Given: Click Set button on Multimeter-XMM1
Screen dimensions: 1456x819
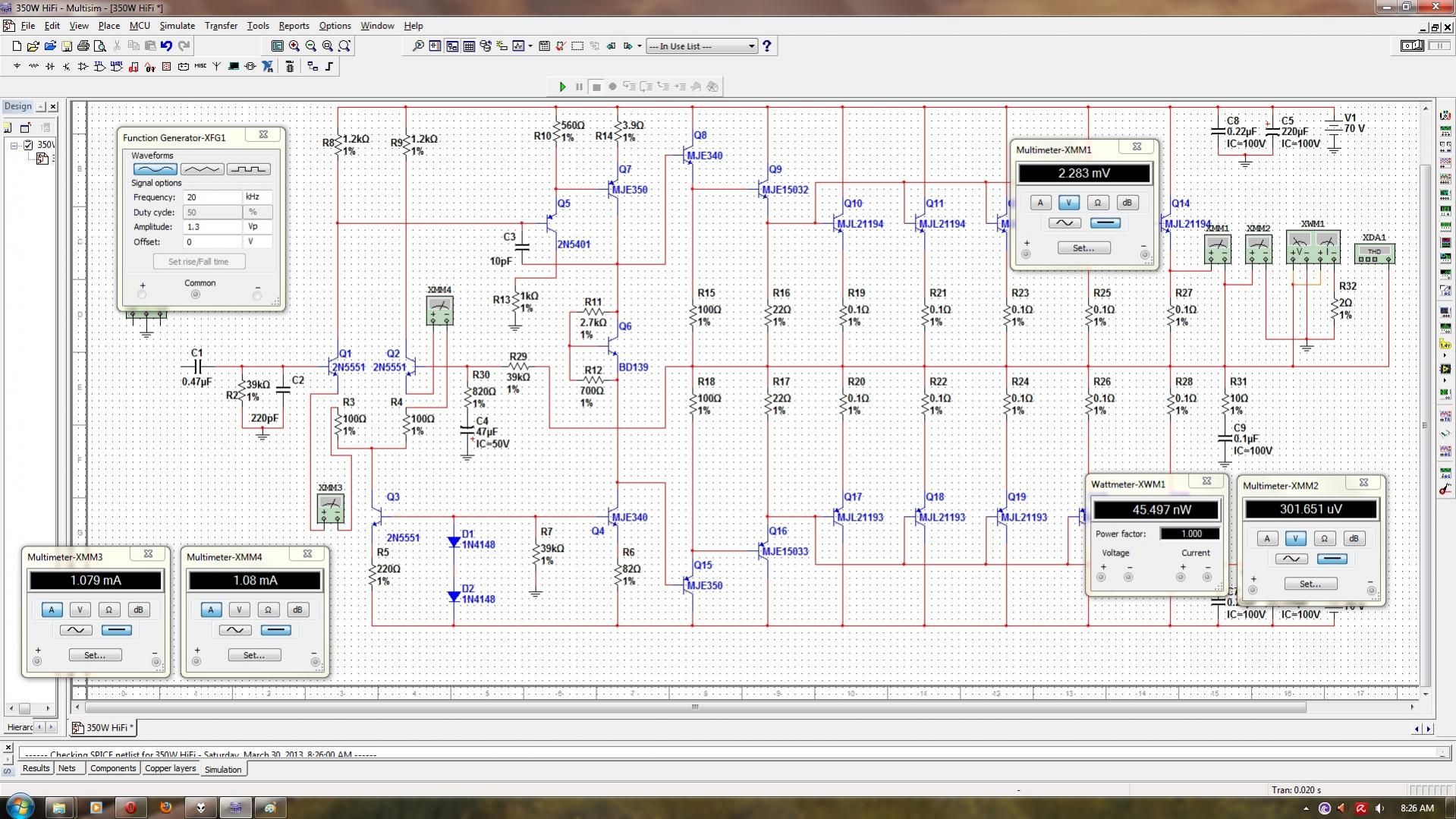Looking at the screenshot, I should (x=1083, y=248).
